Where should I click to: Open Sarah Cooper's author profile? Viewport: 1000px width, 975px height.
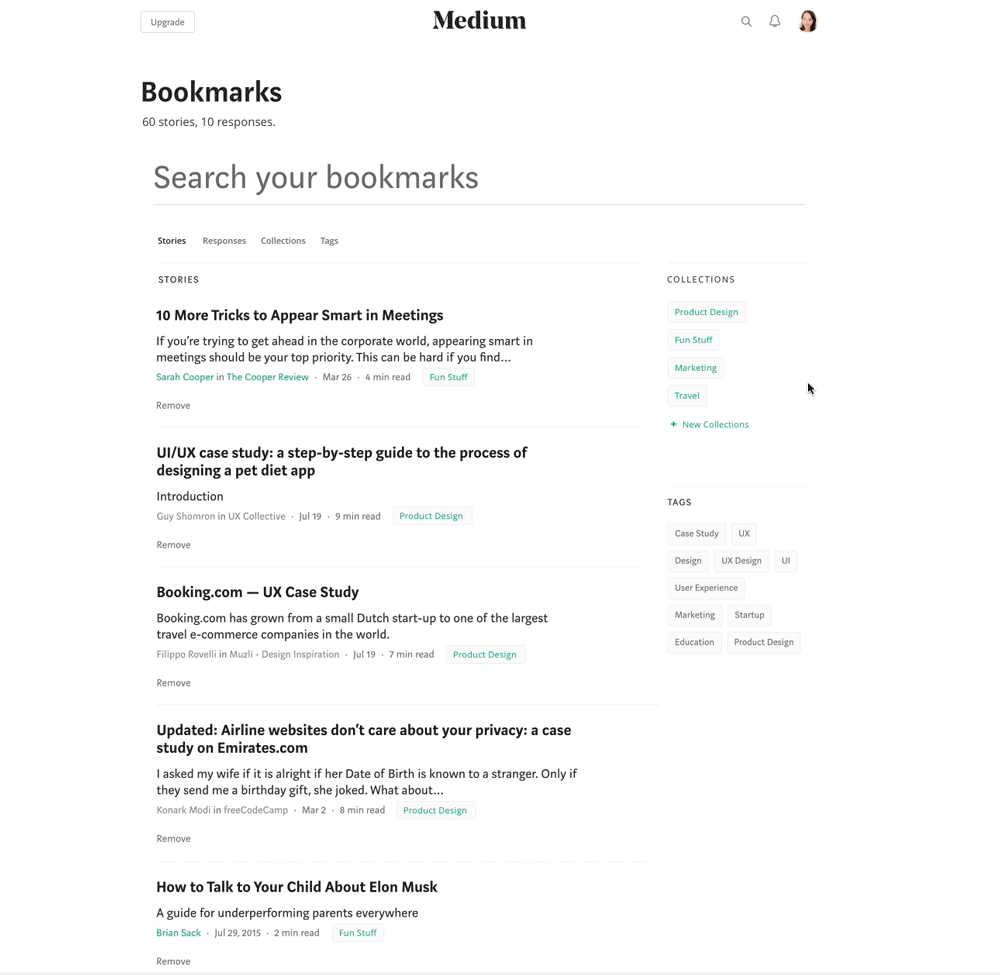click(184, 376)
